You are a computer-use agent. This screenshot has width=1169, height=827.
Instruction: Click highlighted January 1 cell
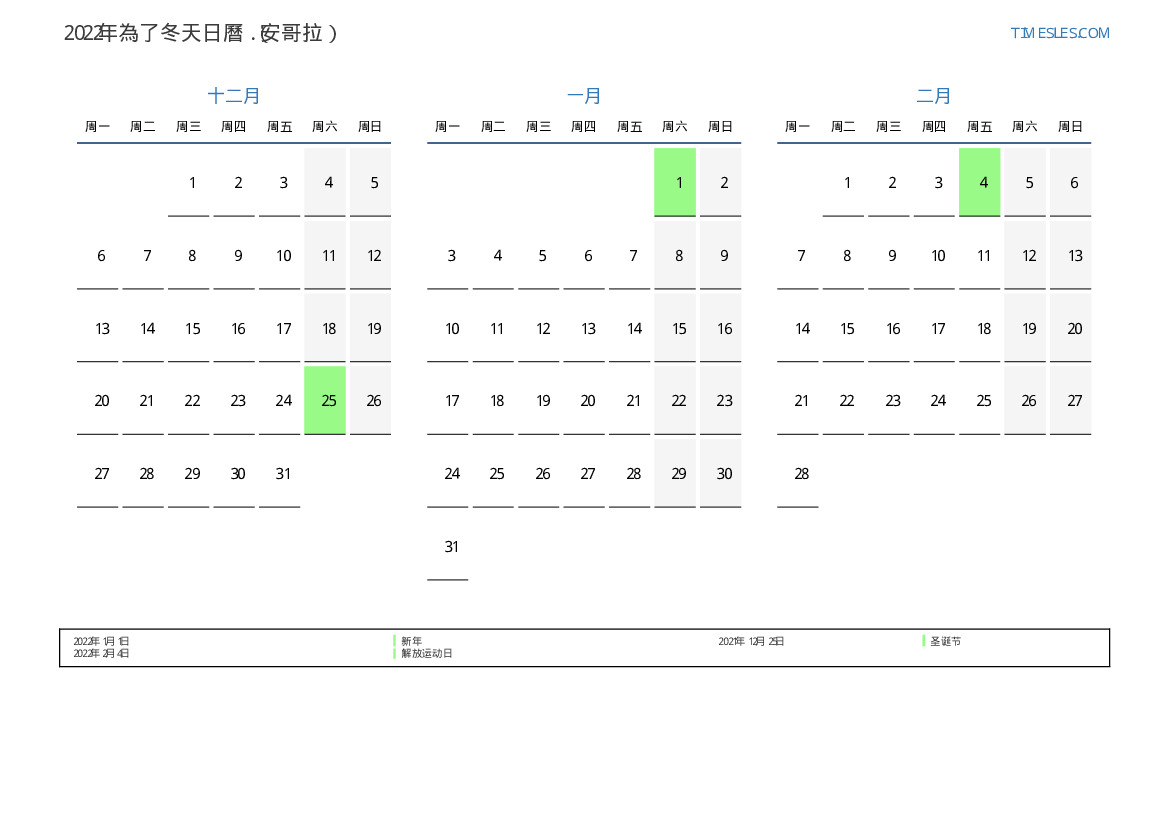coord(675,183)
